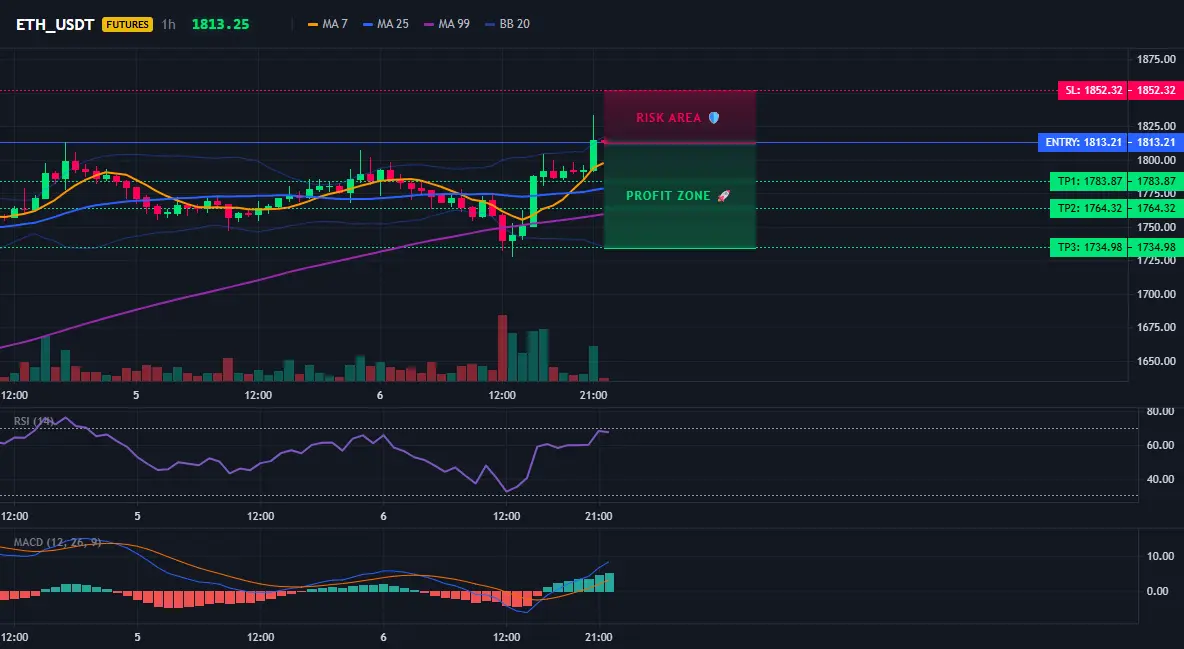Click the 1700.00 price axis label

point(1156,294)
